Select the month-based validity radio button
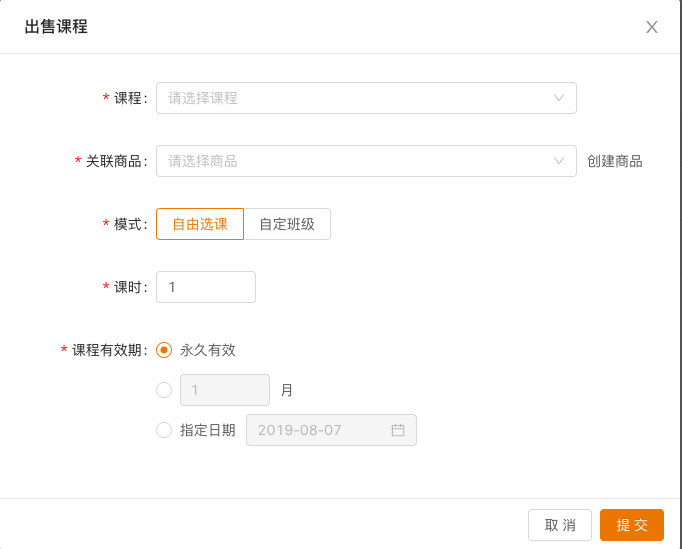This screenshot has height=549, width=682. [x=164, y=390]
